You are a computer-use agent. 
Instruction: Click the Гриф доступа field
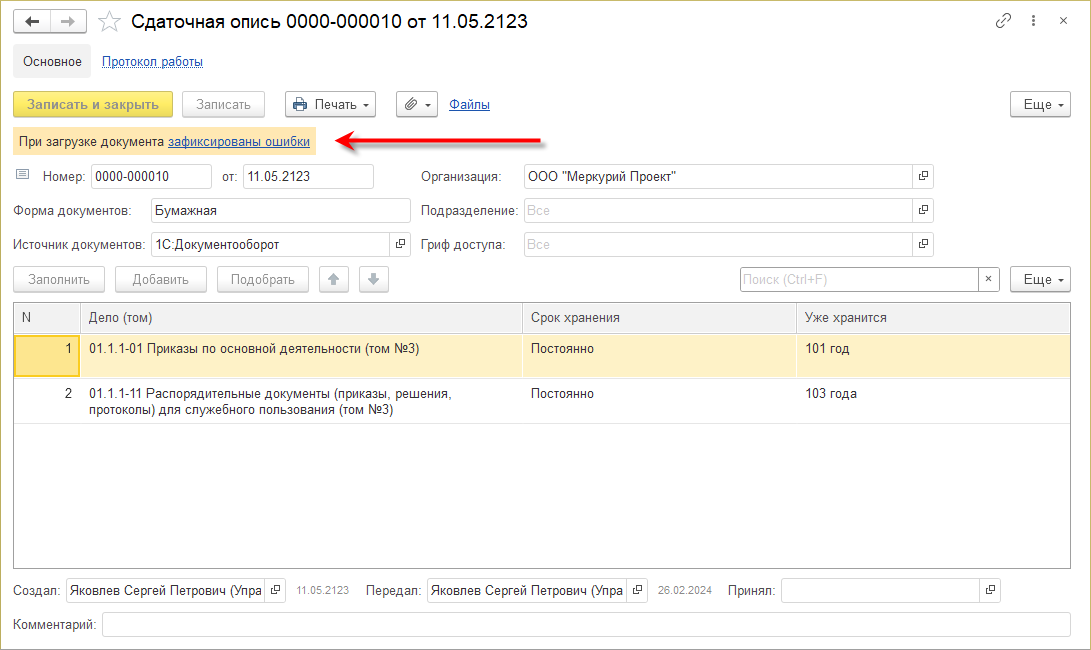tap(718, 244)
